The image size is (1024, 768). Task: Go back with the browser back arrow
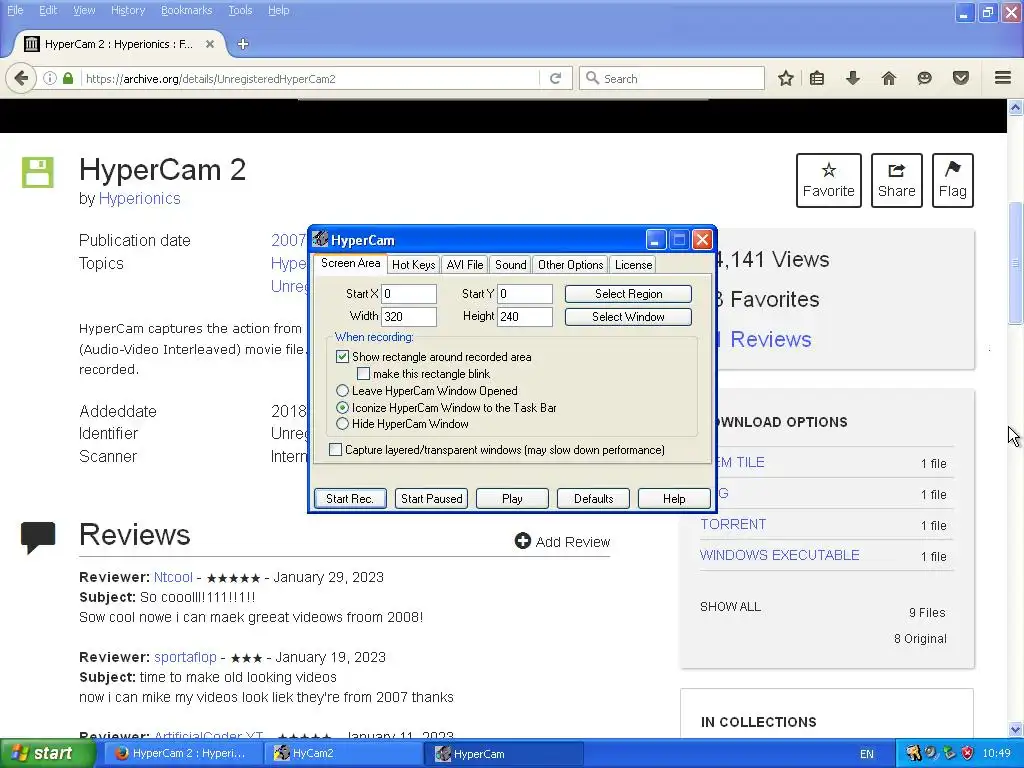pos(21,78)
